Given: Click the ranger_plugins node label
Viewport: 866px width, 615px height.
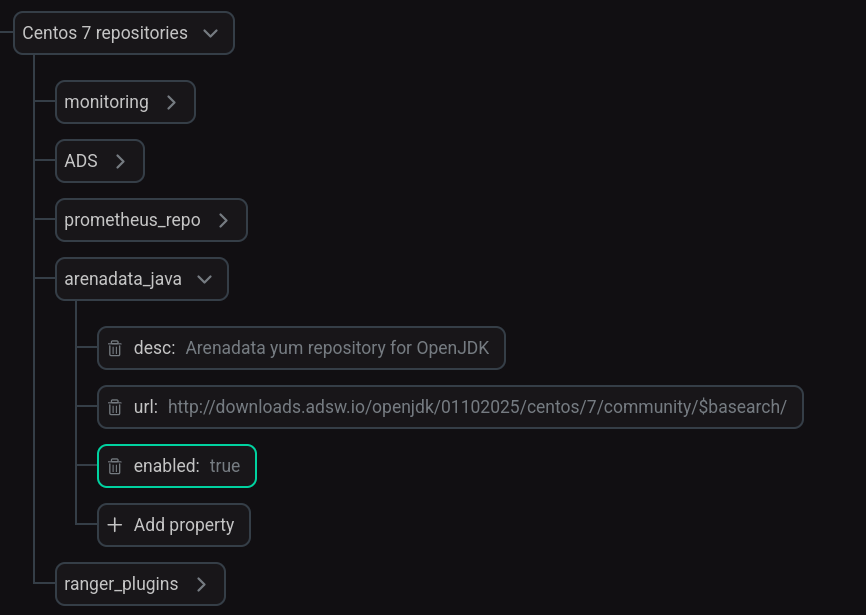Looking at the screenshot, I should coord(122,584).
